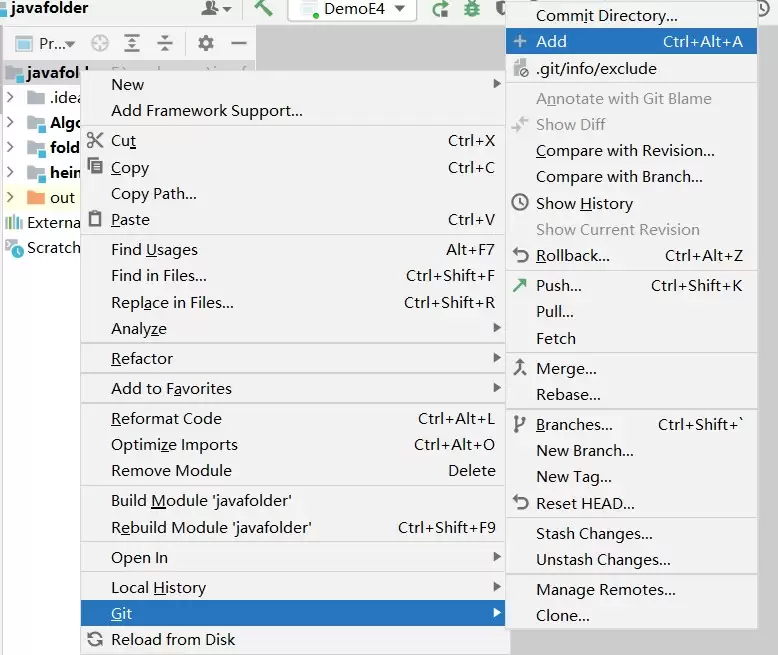Open the DemoE4 run configuration dropdown
This screenshot has height=655, width=778.
(x=352, y=9)
